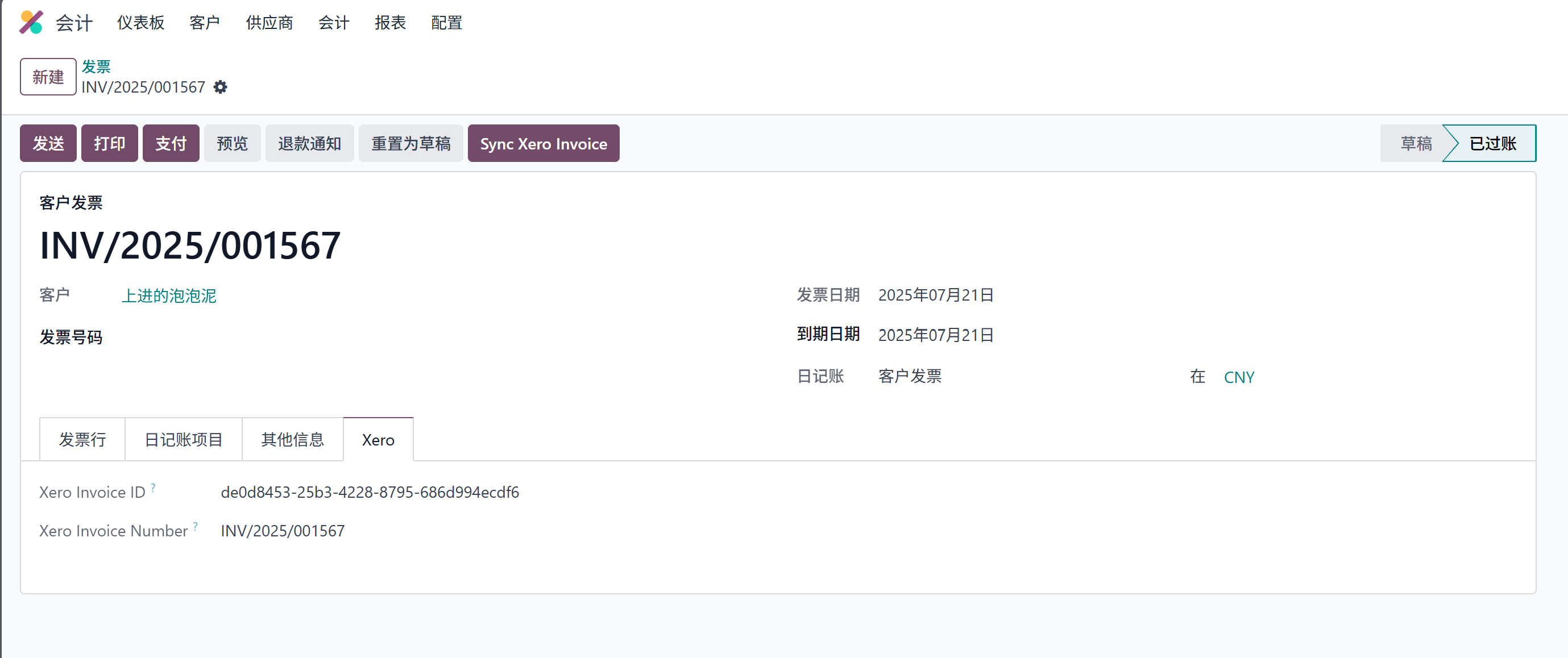Viewport: 1568px width, 658px height.
Task: Open the 仪表板 menu
Action: [x=140, y=23]
